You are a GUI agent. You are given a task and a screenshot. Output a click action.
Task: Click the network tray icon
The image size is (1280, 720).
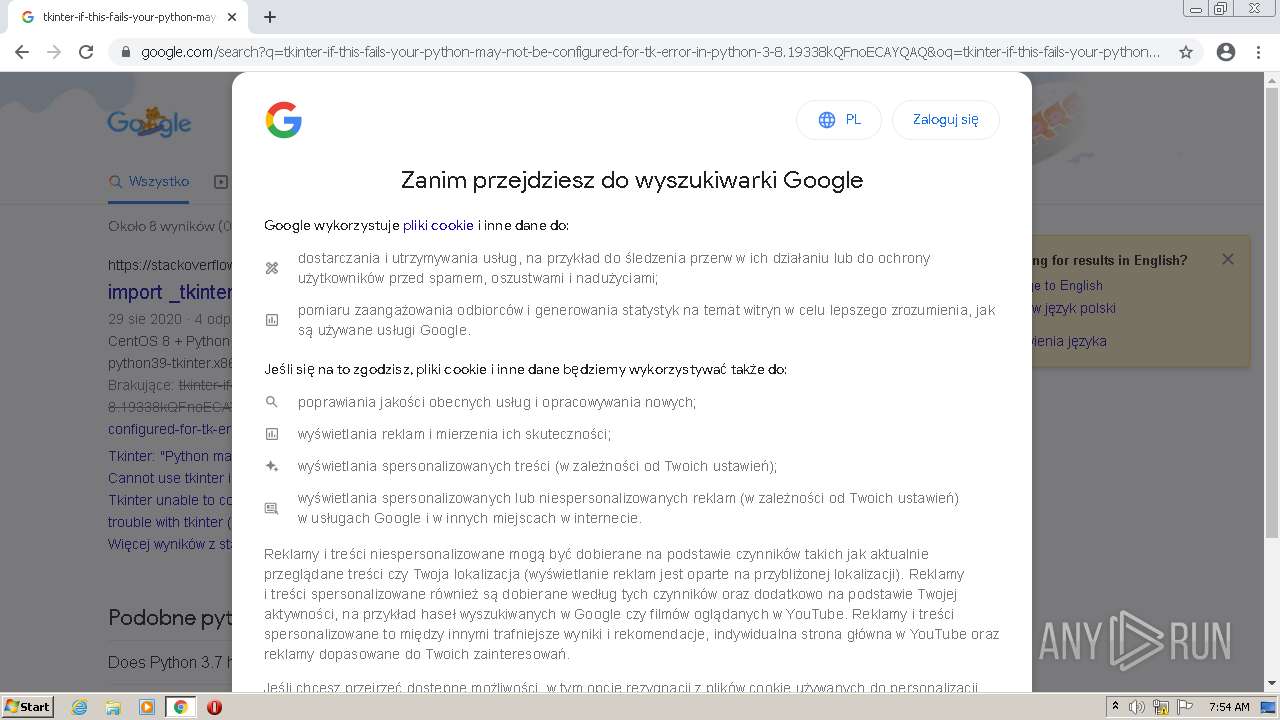(1161, 707)
